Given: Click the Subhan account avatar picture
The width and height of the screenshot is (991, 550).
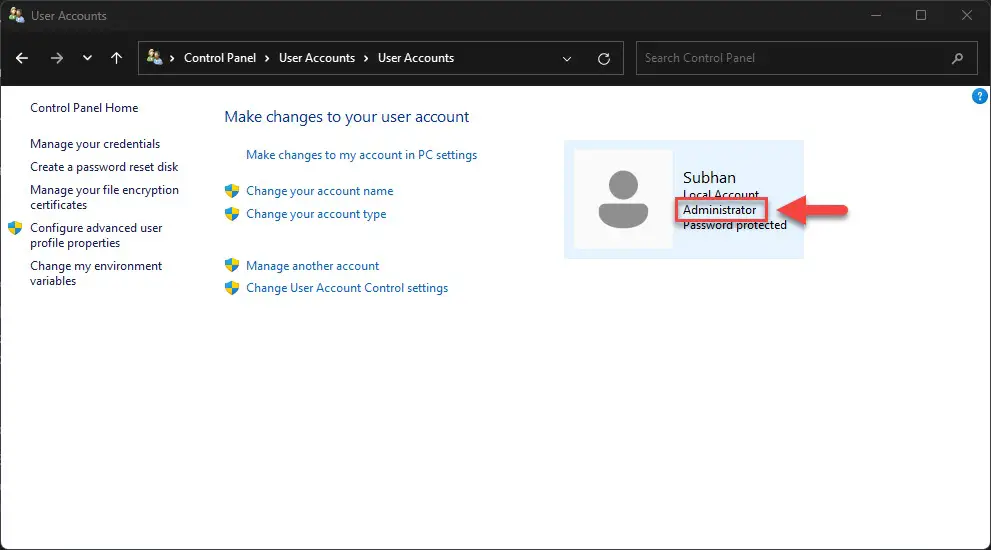Looking at the screenshot, I should [x=623, y=199].
